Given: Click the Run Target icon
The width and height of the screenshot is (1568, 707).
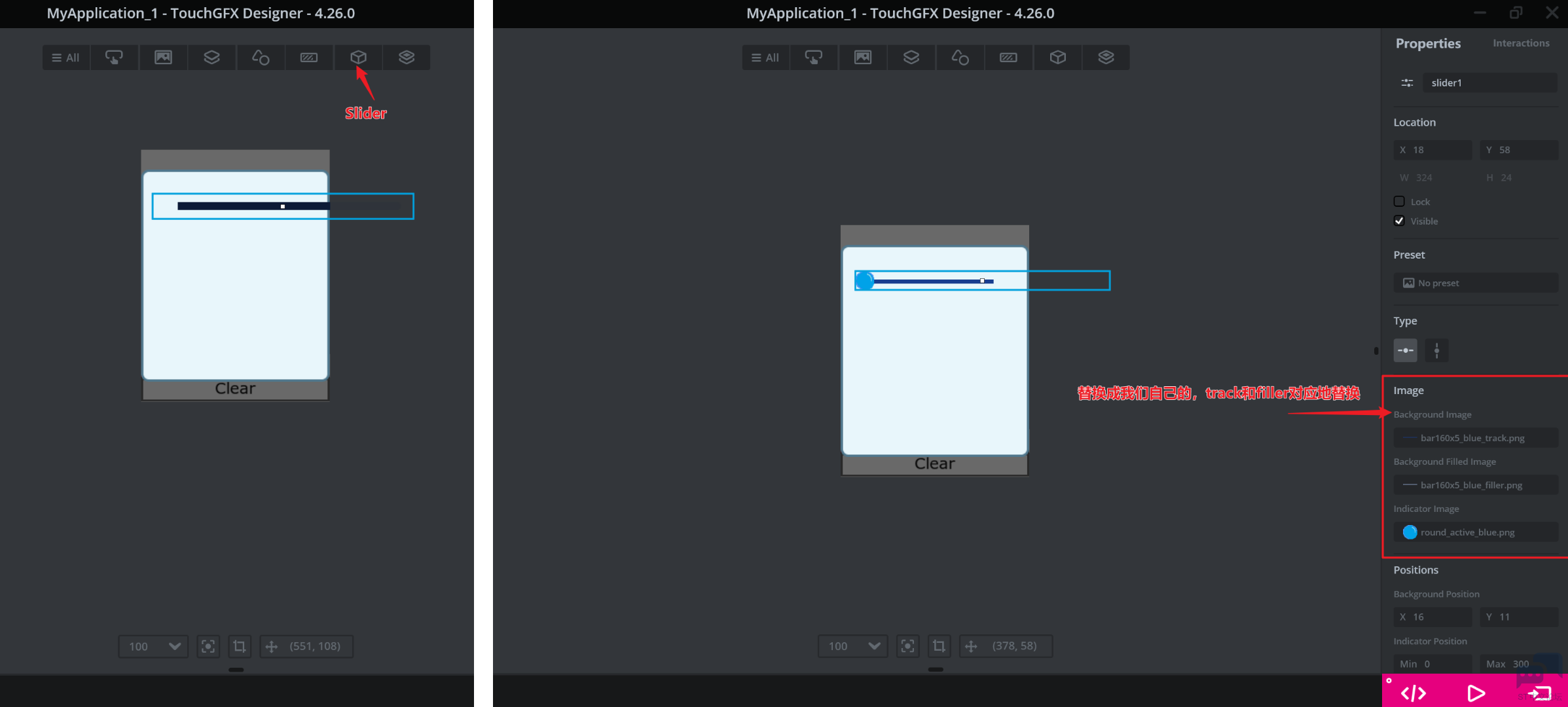Looking at the screenshot, I should tap(1539, 693).
